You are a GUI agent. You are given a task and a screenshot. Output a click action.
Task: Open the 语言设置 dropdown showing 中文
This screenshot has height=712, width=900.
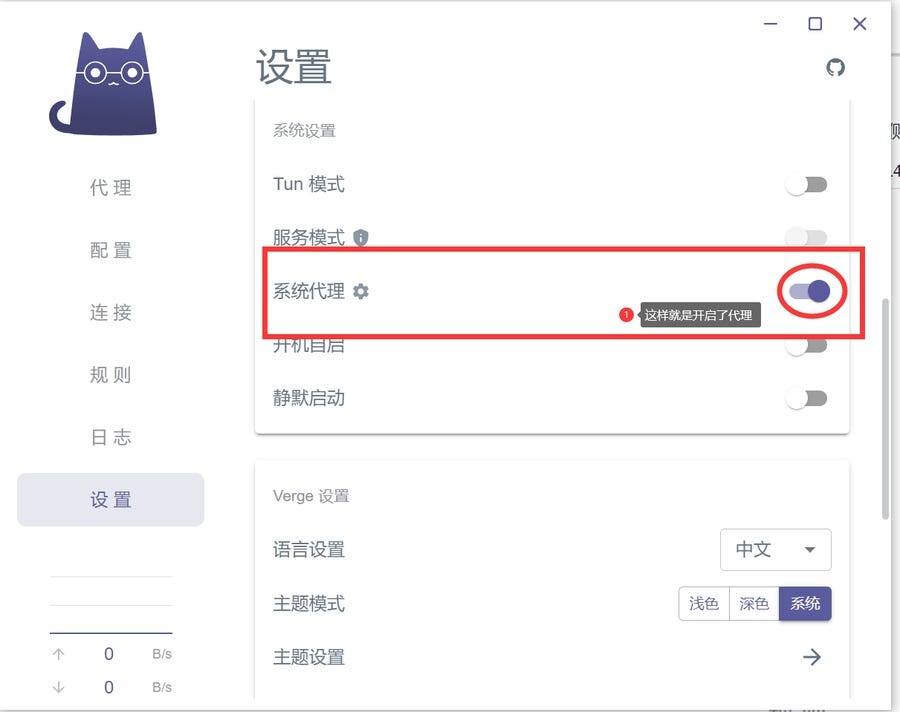(775, 550)
